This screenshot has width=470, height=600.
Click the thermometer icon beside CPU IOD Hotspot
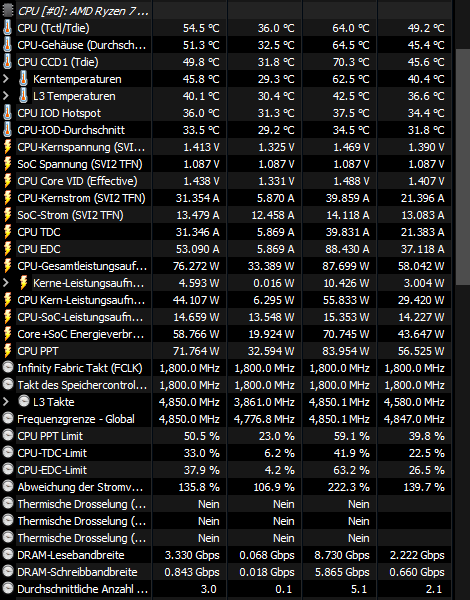7,113
